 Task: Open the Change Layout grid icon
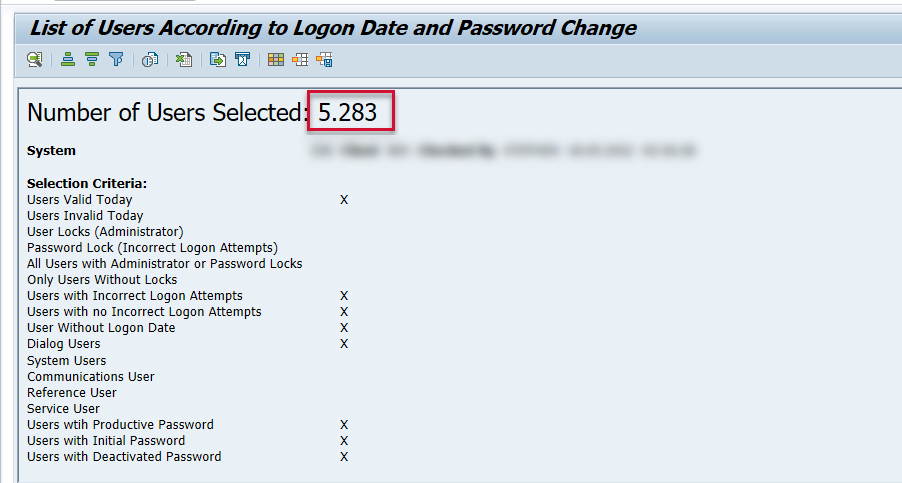[276, 60]
